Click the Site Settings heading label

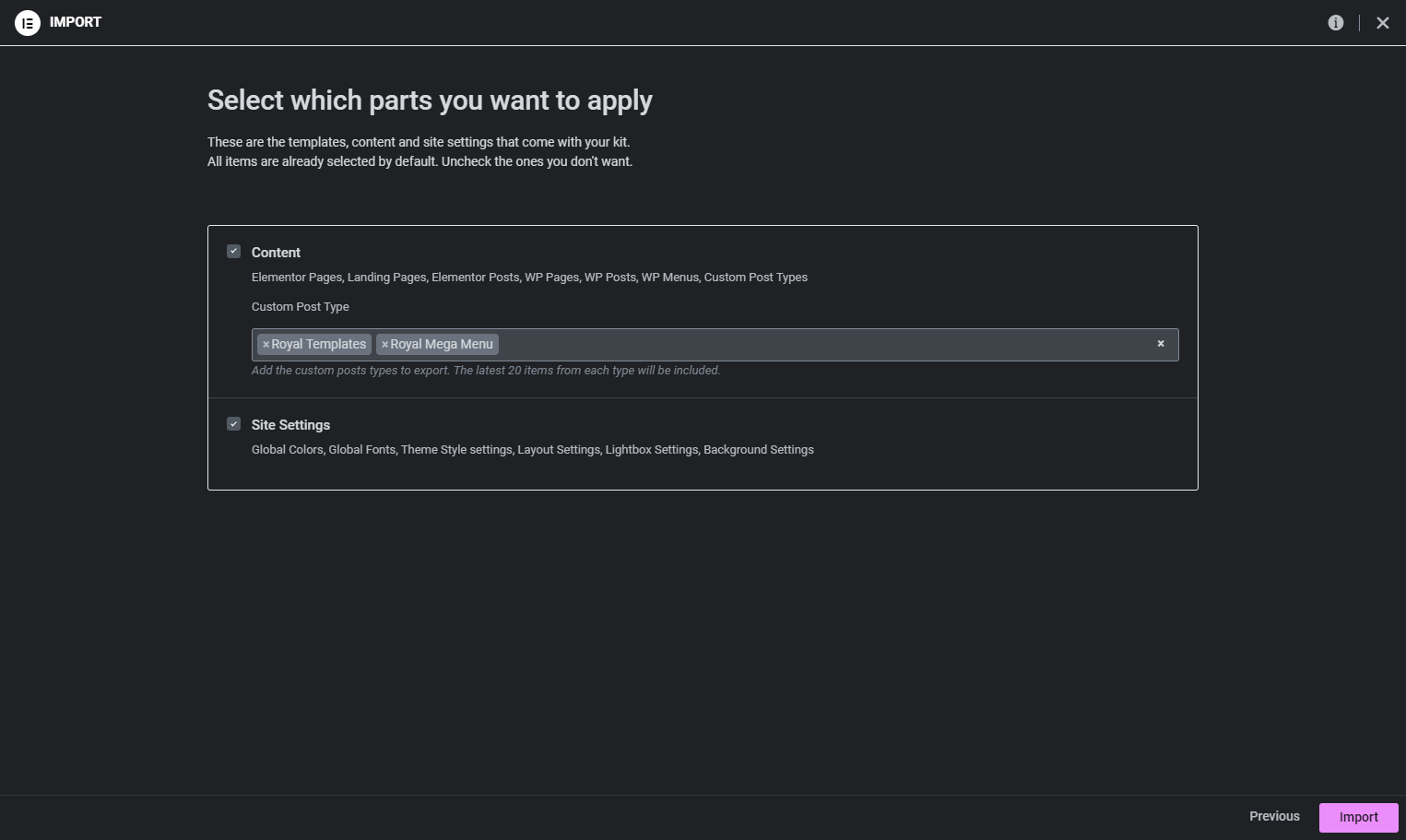[x=290, y=425]
